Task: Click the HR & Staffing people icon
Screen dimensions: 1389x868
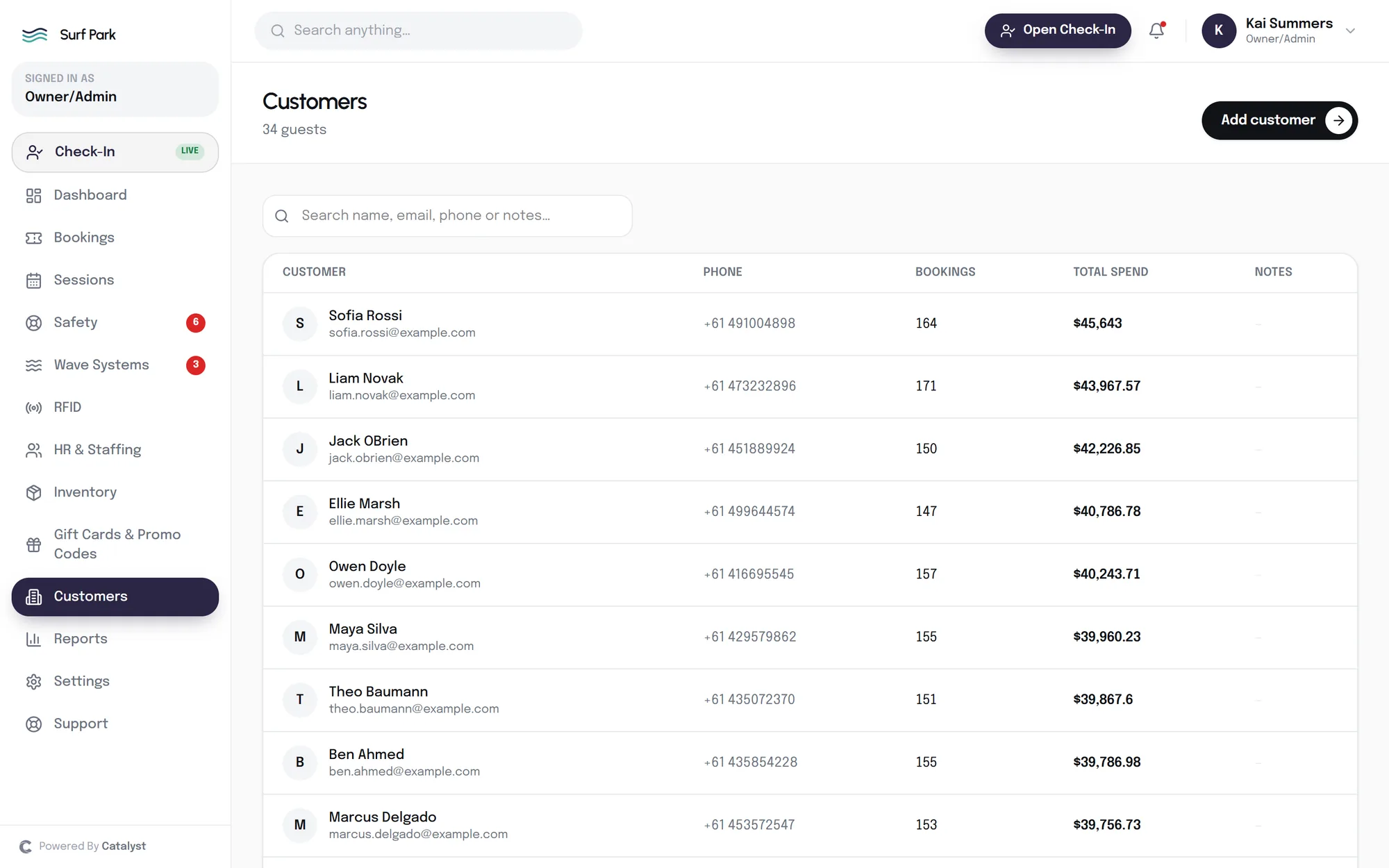Action: pyautogui.click(x=33, y=450)
